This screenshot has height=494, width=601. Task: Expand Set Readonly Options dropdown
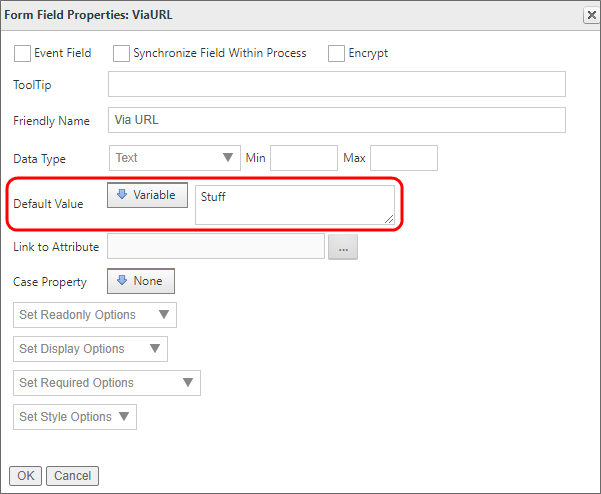(95, 315)
